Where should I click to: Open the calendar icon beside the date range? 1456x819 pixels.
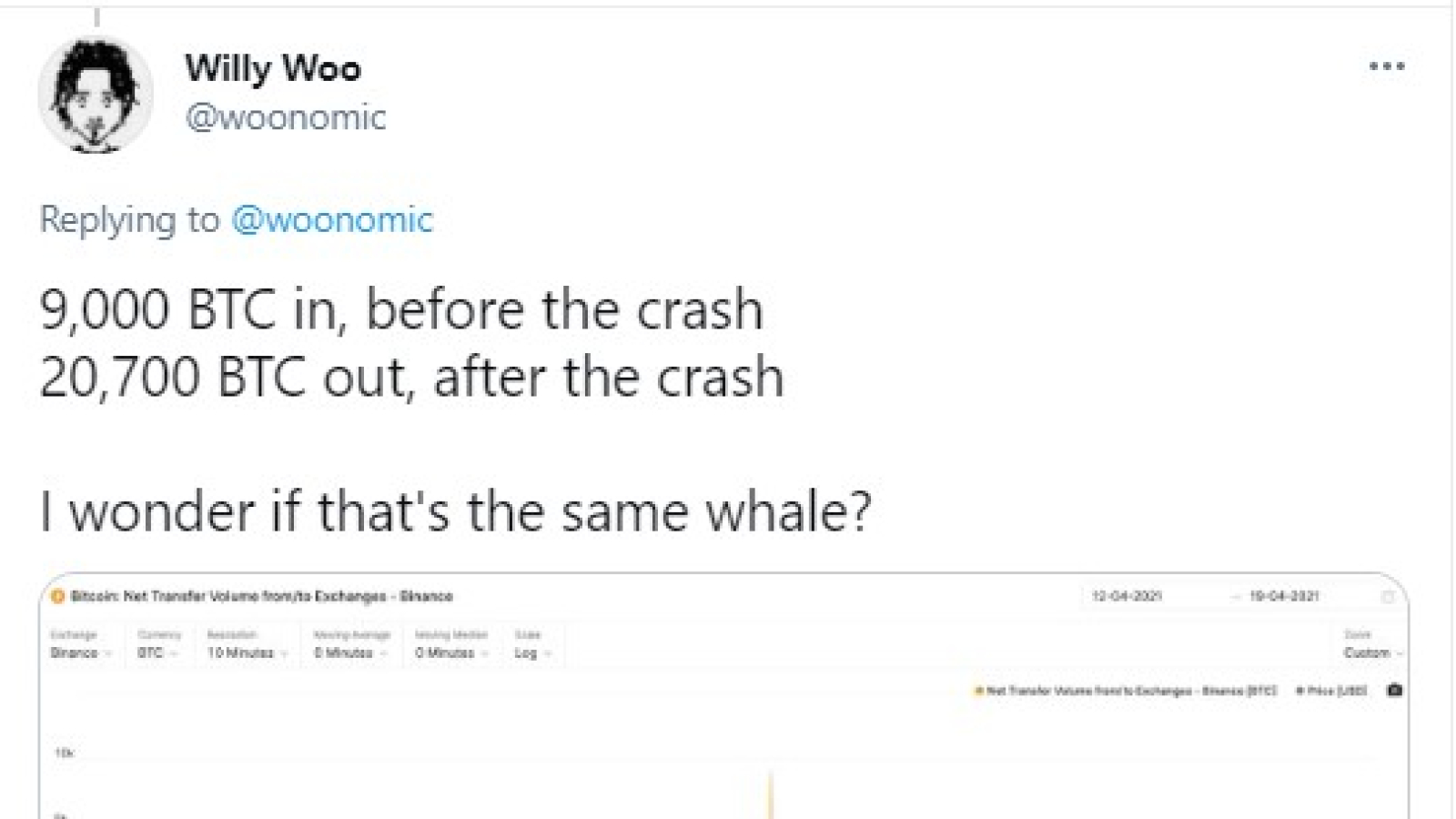(1388, 597)
